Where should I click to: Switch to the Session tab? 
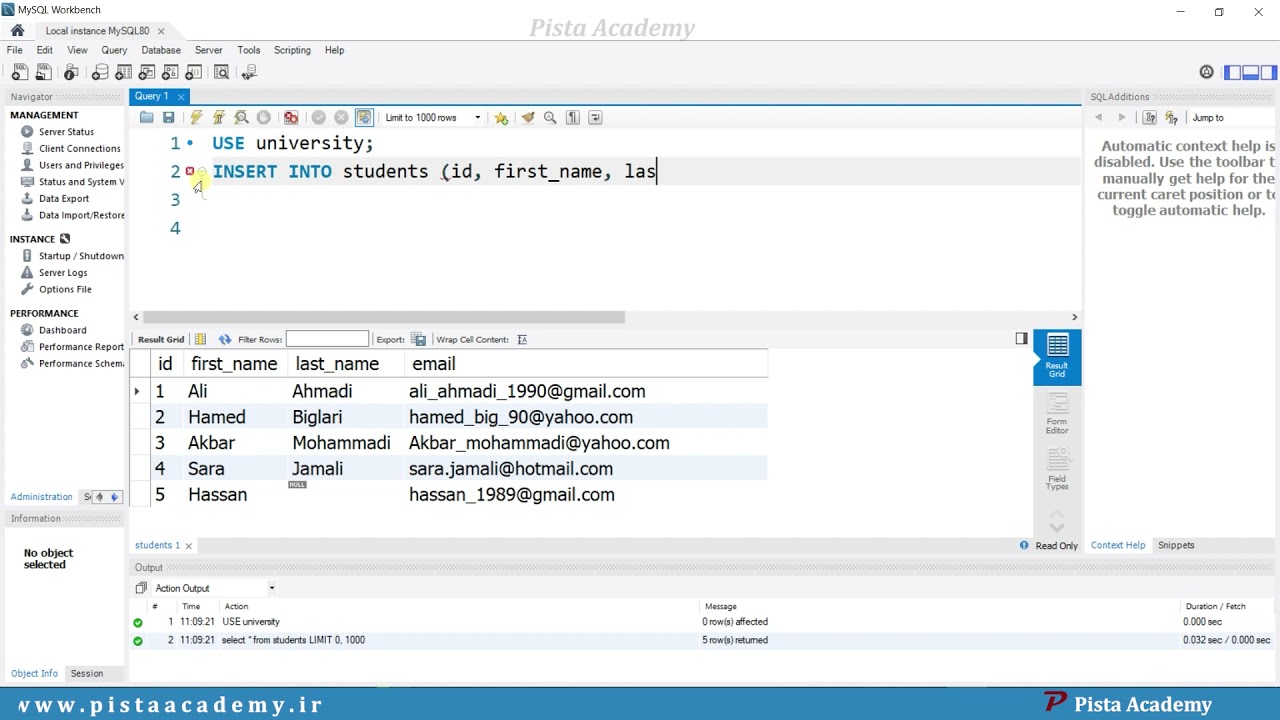point(87,673)
